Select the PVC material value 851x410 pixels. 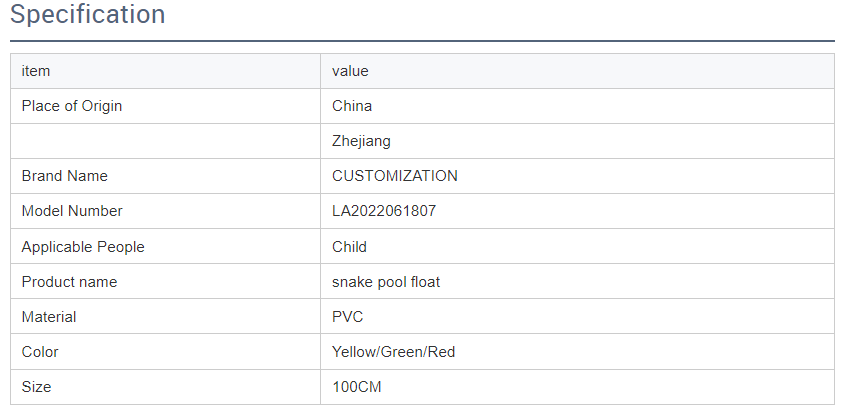348,317
